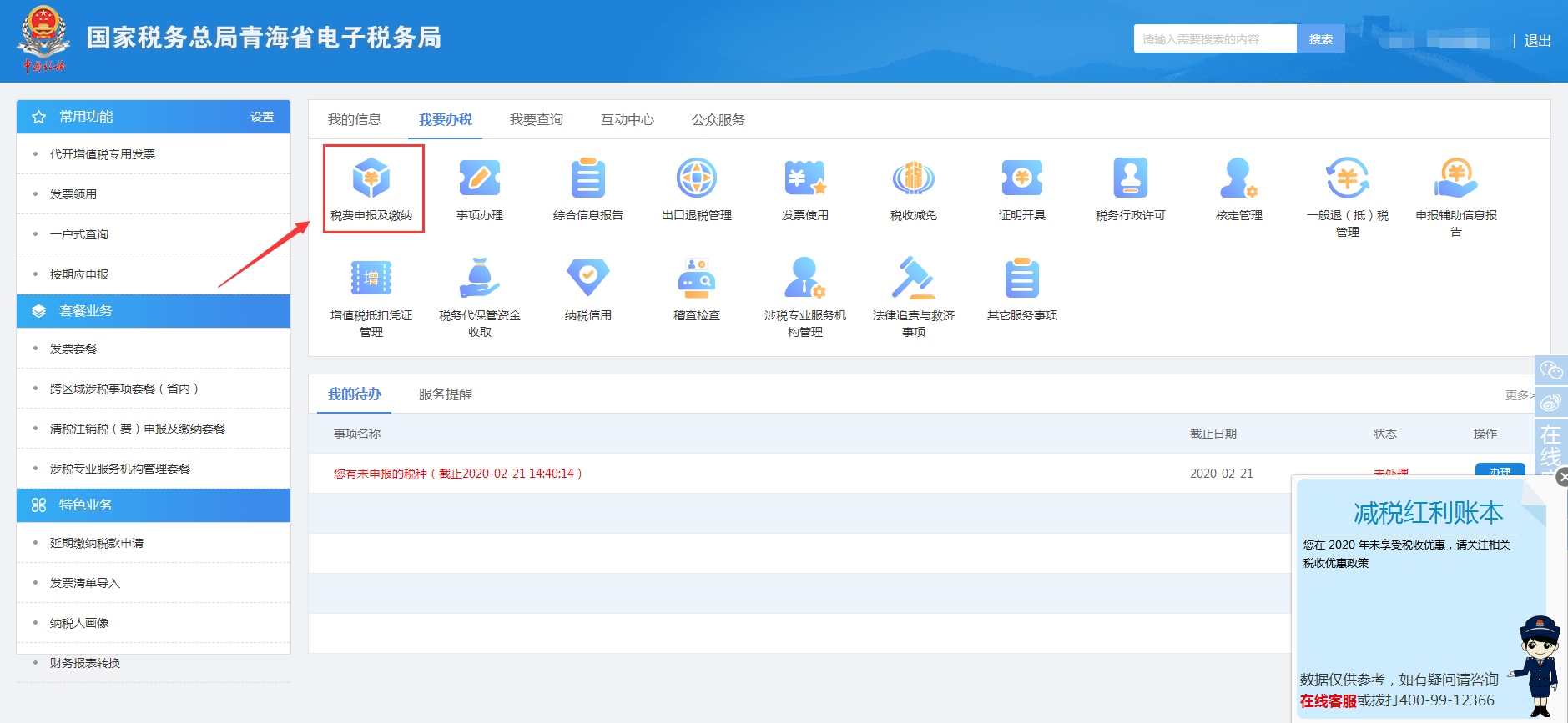
Task: Click the 常用功能 section header
Action: 154,117
